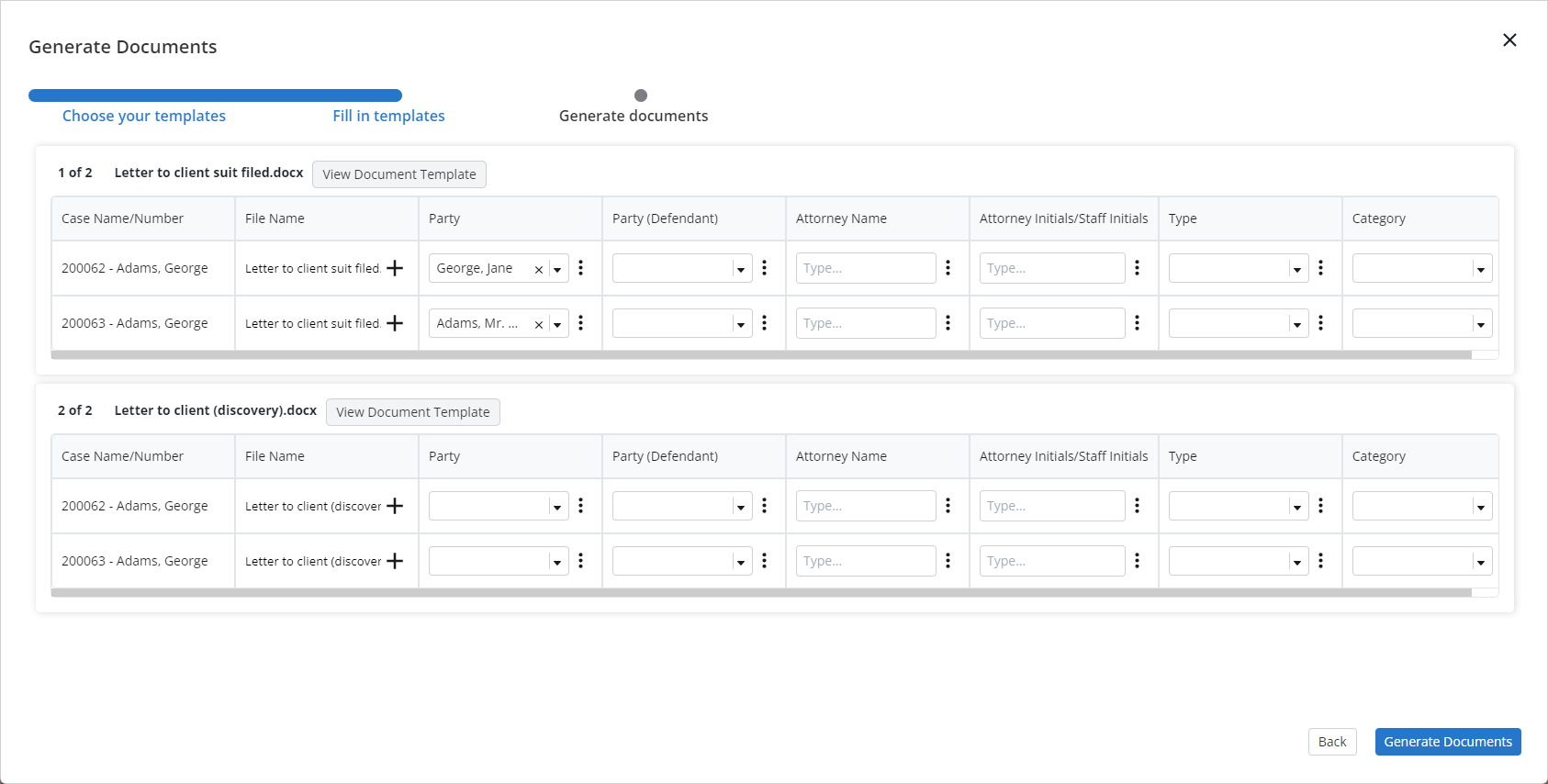
Task: Focus Attorney Initials field, 200063 discovery row
Action: [x=1052, y=561]
